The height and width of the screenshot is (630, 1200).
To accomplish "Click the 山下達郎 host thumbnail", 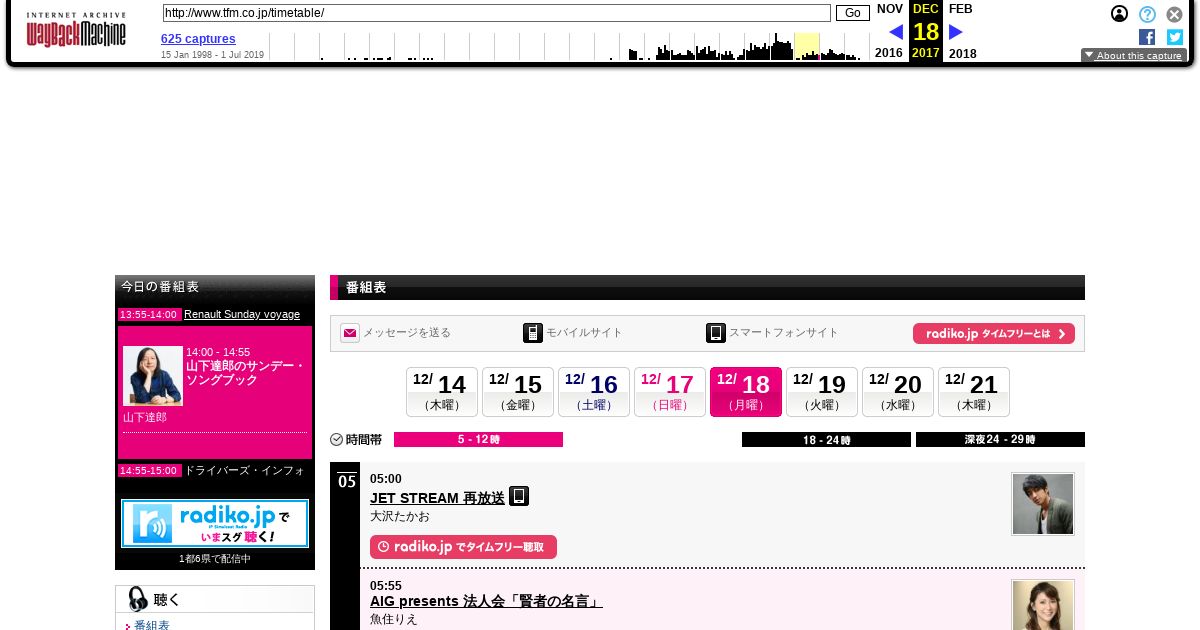I will tap(153, 376).
